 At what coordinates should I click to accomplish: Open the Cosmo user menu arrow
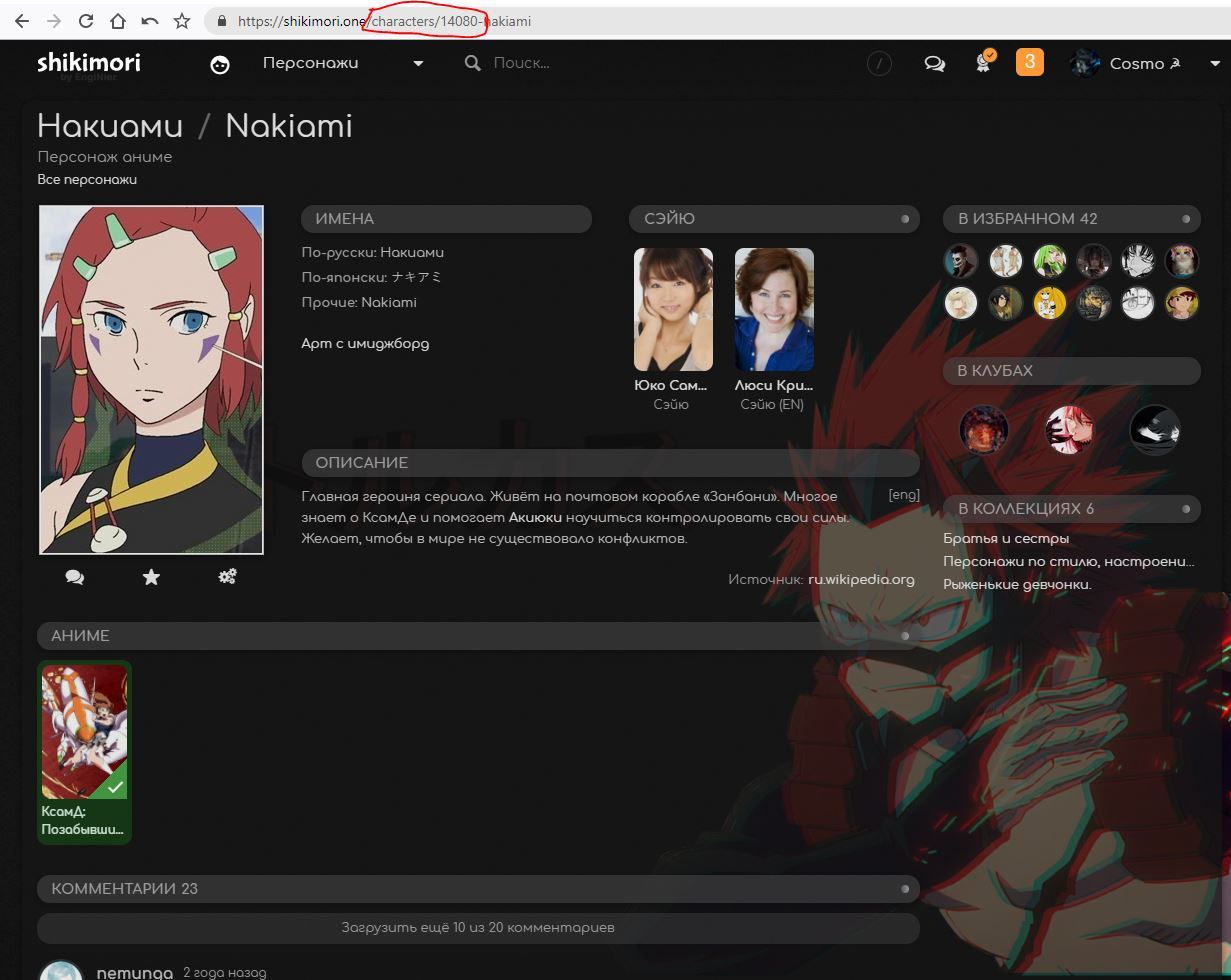coord(1215,63)
